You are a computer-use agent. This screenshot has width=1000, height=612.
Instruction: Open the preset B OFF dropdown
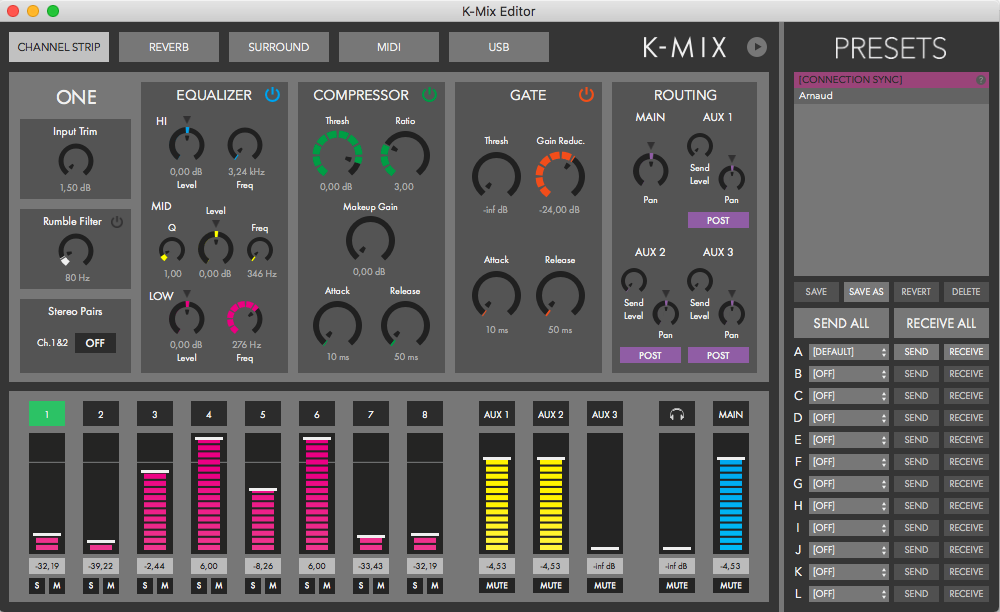coord(849,373)
